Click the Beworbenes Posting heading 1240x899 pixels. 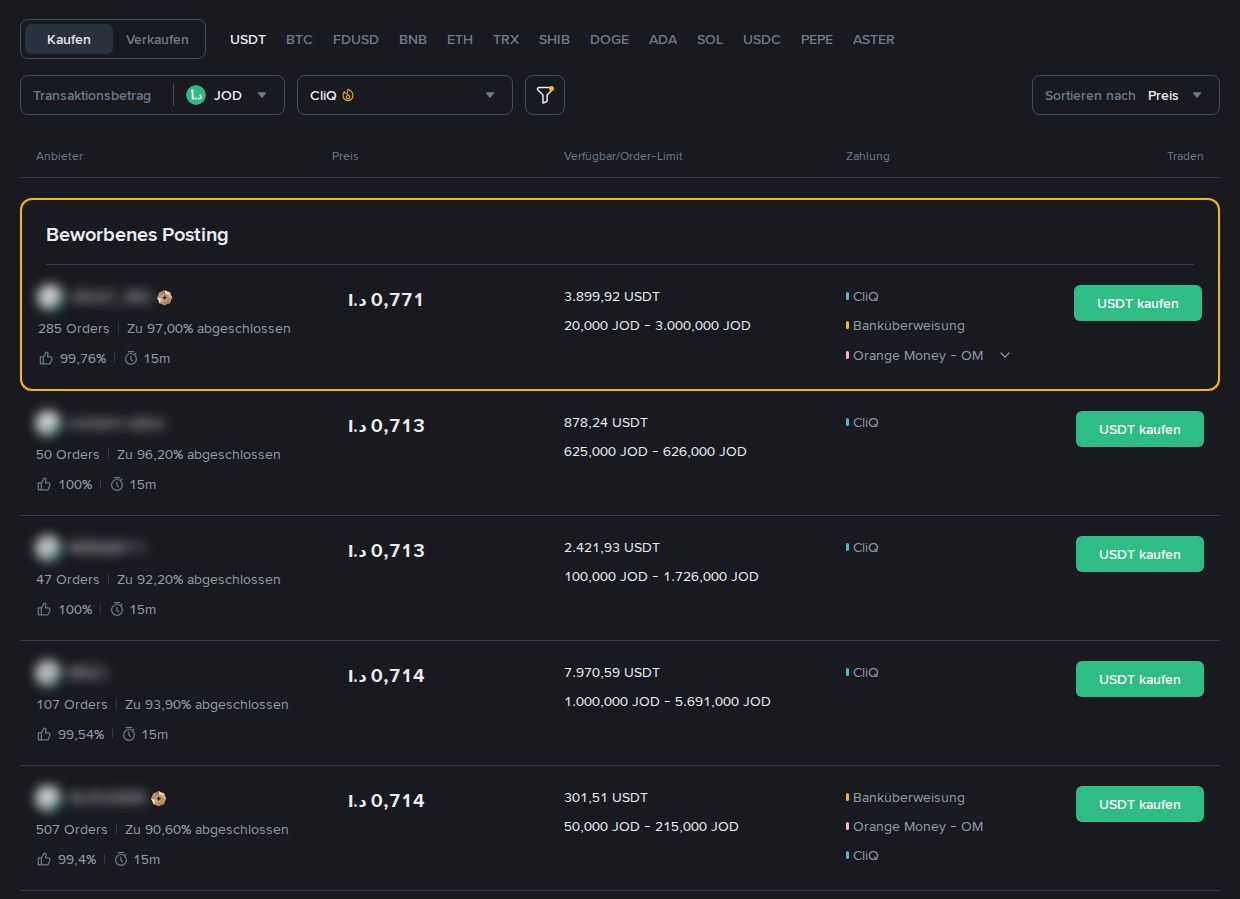pos(137,235)
